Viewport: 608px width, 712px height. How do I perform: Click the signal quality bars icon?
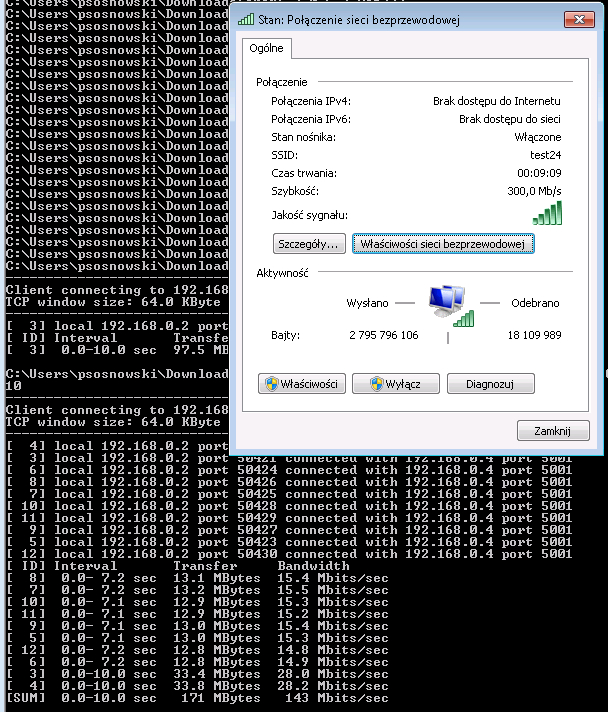click(548, 213)
